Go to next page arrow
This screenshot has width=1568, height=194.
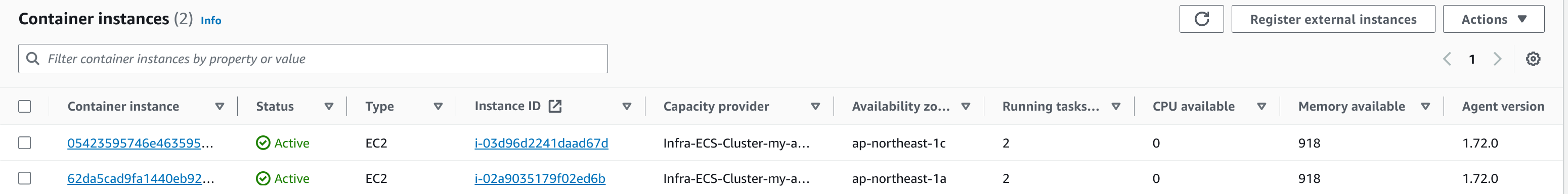(x=1497, y=59)
